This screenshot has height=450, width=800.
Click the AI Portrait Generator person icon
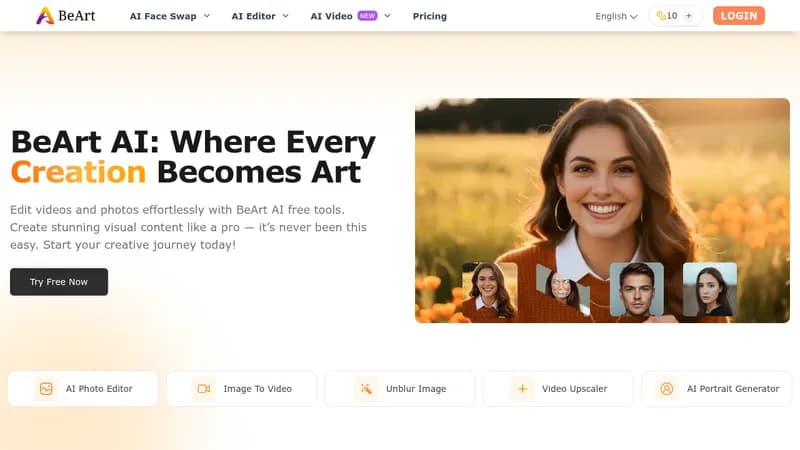[x=667, y=389]
